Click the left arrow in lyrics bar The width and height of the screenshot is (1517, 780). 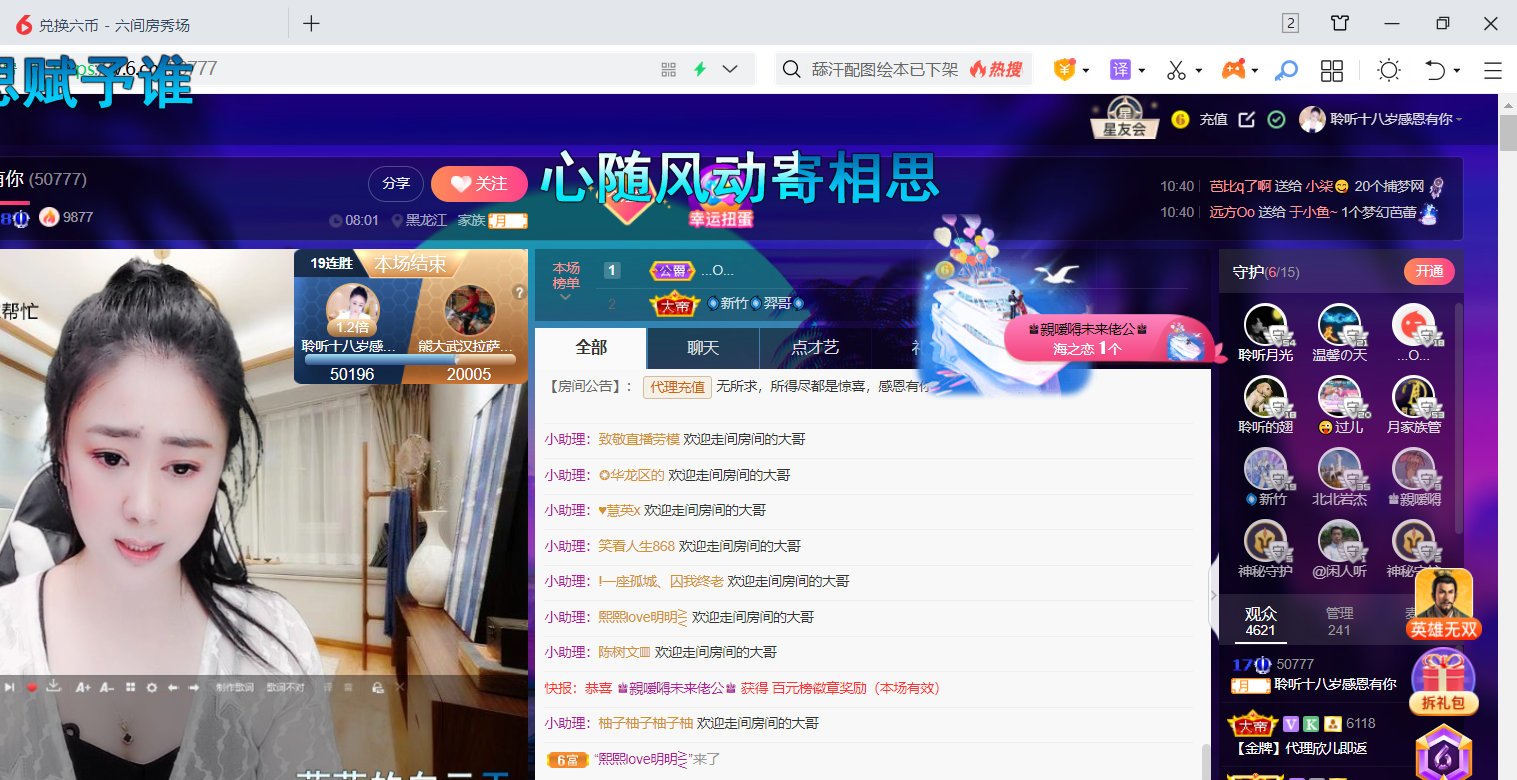tap(173, 687)
